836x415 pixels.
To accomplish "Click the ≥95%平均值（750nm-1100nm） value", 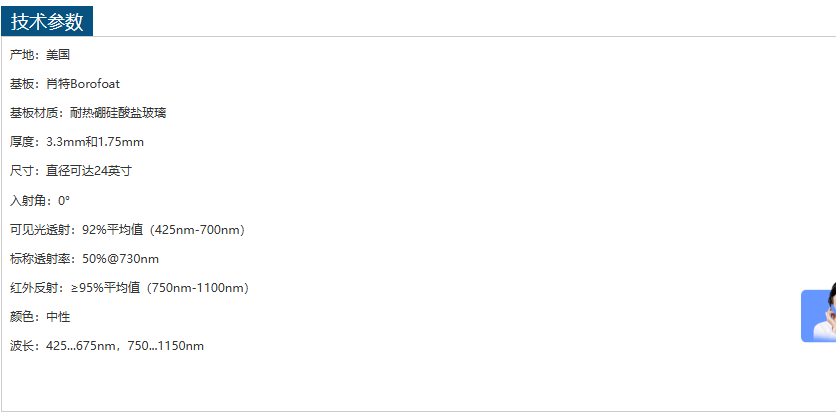I will pos(160,288).
